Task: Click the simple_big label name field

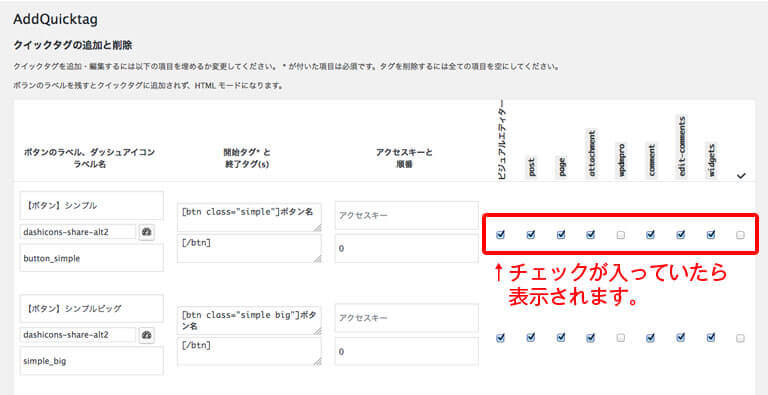Action: tap(92, 361)
